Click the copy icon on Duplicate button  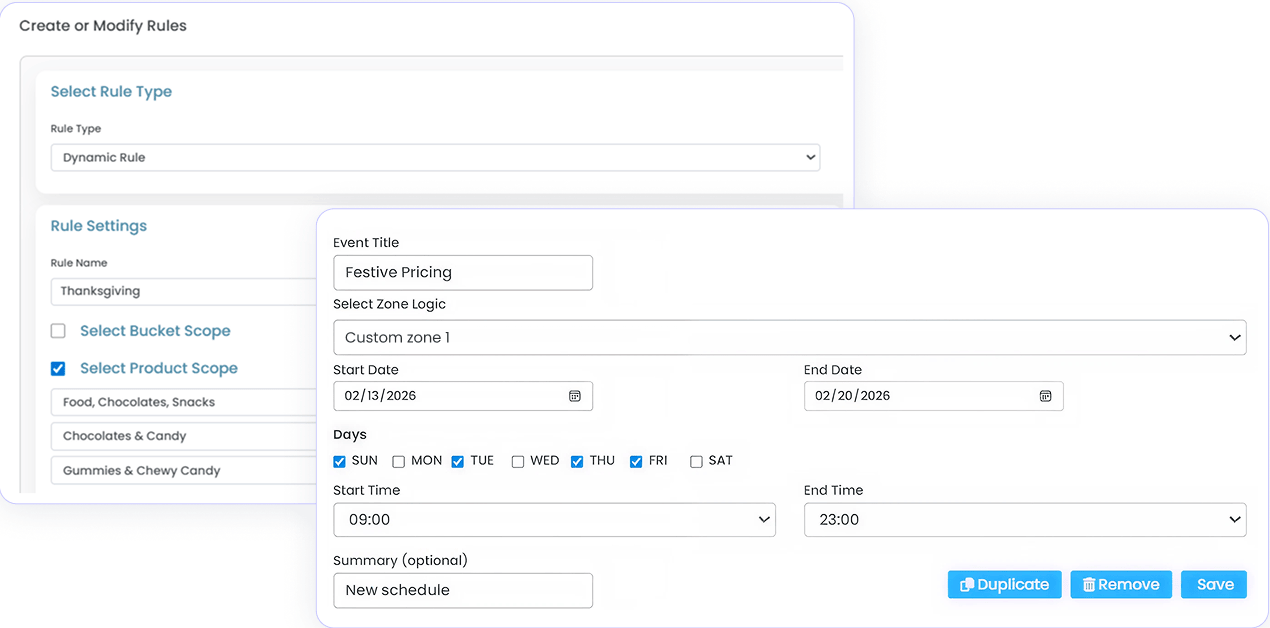(x=965, y=584)
